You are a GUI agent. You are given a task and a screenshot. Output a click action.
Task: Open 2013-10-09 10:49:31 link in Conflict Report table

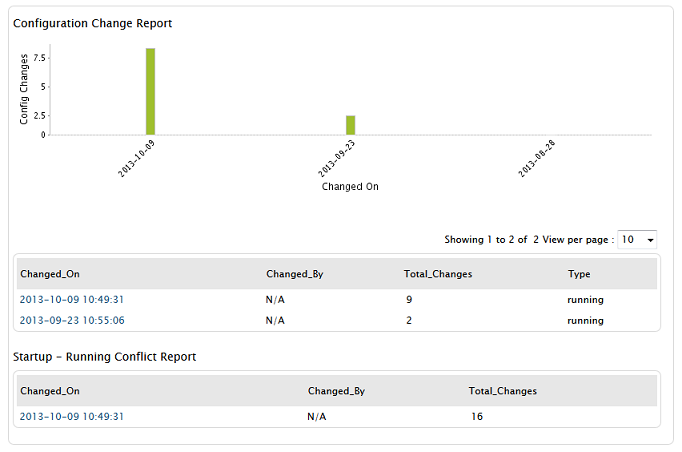[72, 417]
